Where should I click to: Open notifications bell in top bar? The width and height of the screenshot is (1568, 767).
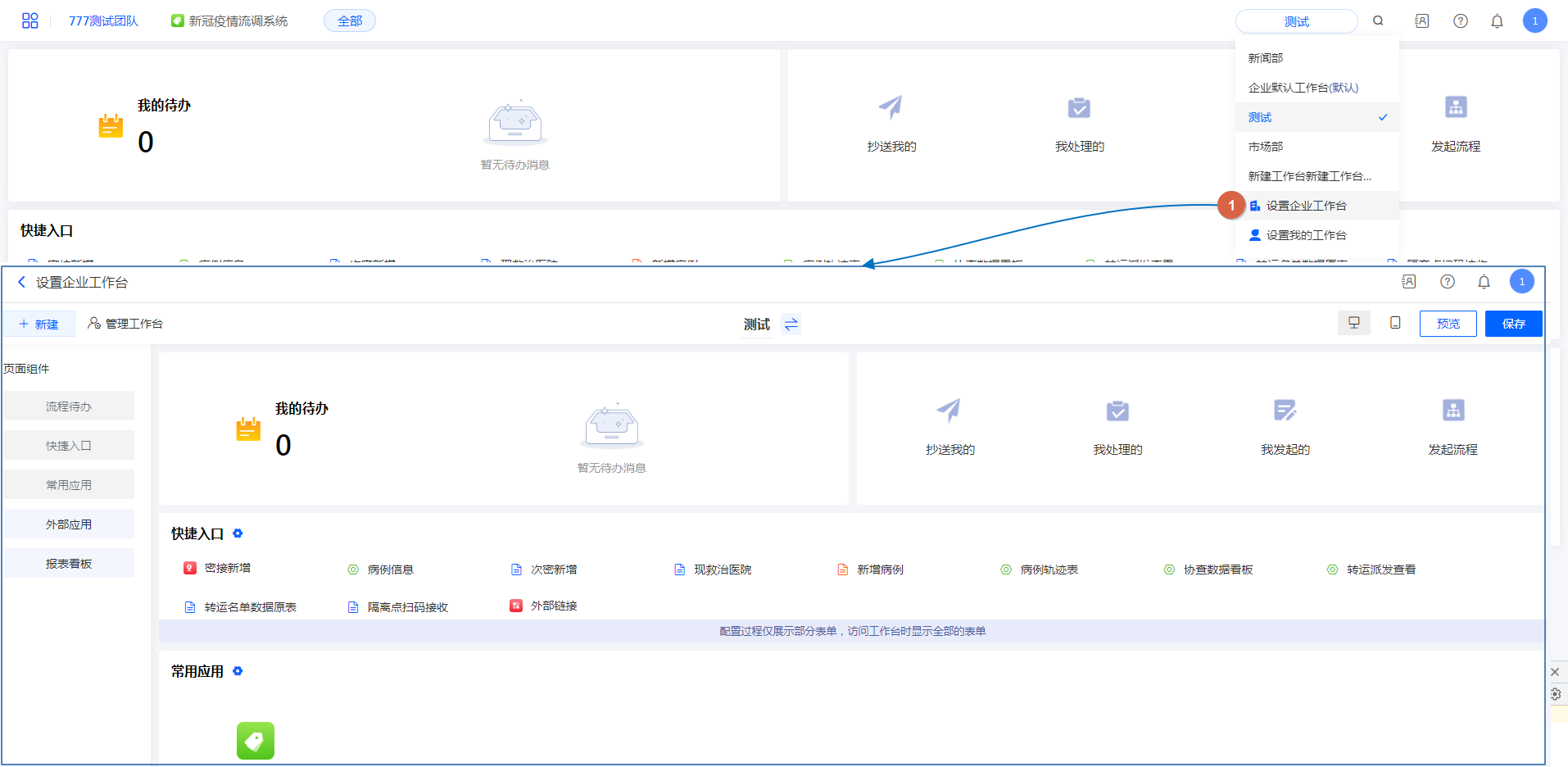[1497, 20]
